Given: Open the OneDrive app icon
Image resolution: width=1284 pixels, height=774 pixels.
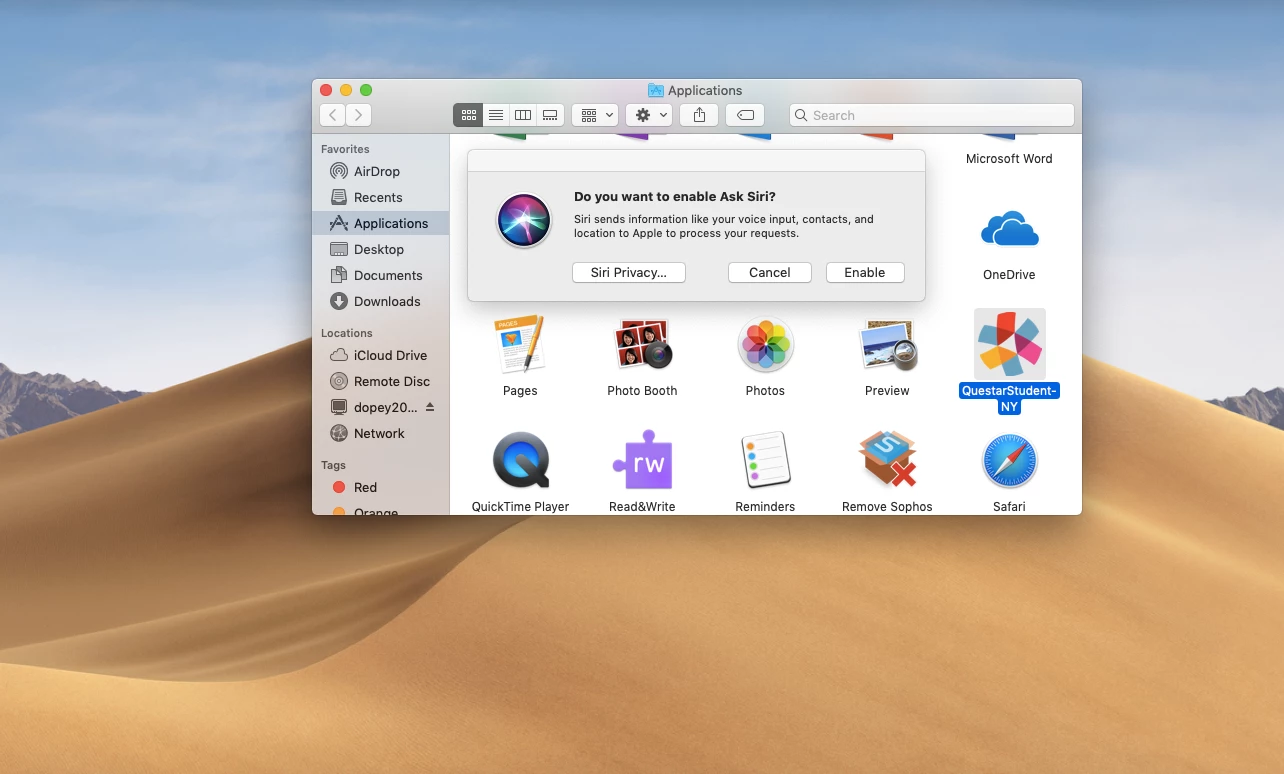Looking at the screenshot, I should (1009, 230).
